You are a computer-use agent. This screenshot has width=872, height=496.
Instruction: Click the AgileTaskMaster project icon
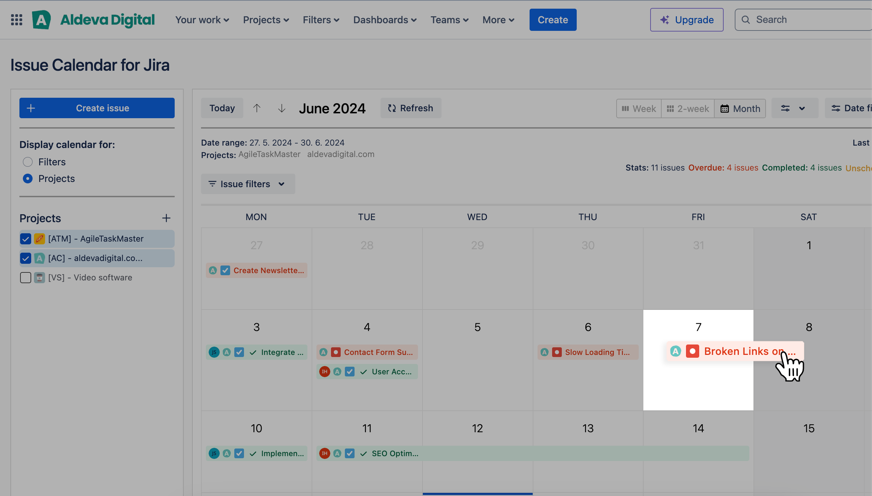tap(39, 239)
